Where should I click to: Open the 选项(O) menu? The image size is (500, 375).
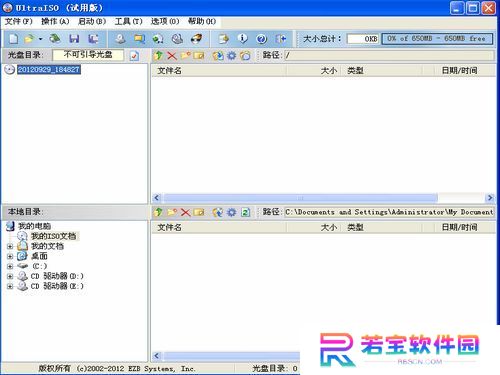click(165, 21)
